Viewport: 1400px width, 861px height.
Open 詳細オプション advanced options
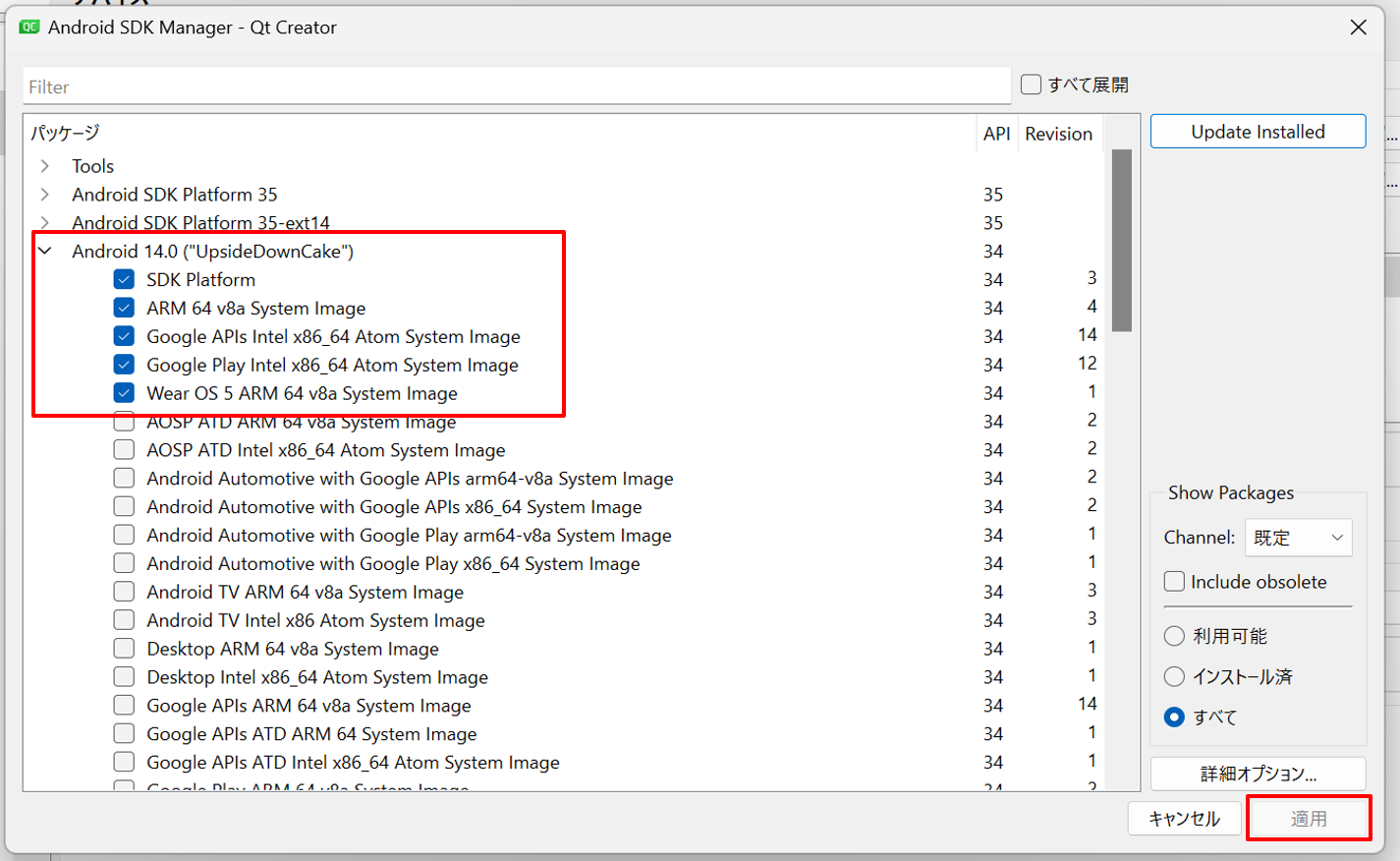point(1258,774)
